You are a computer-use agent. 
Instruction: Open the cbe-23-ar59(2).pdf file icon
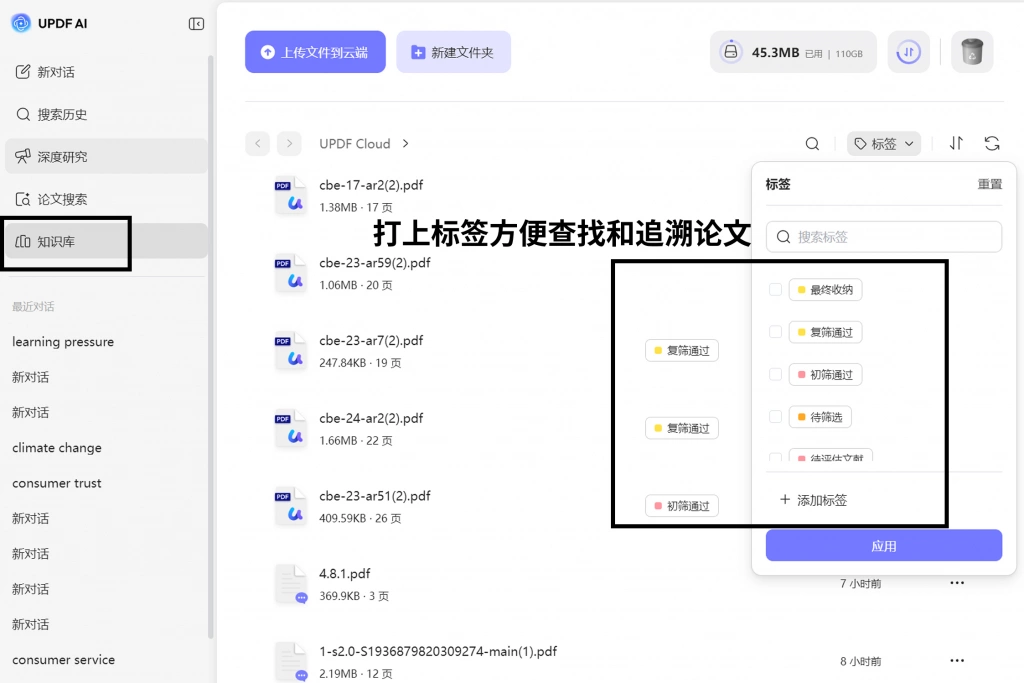[x=291, y=273]
